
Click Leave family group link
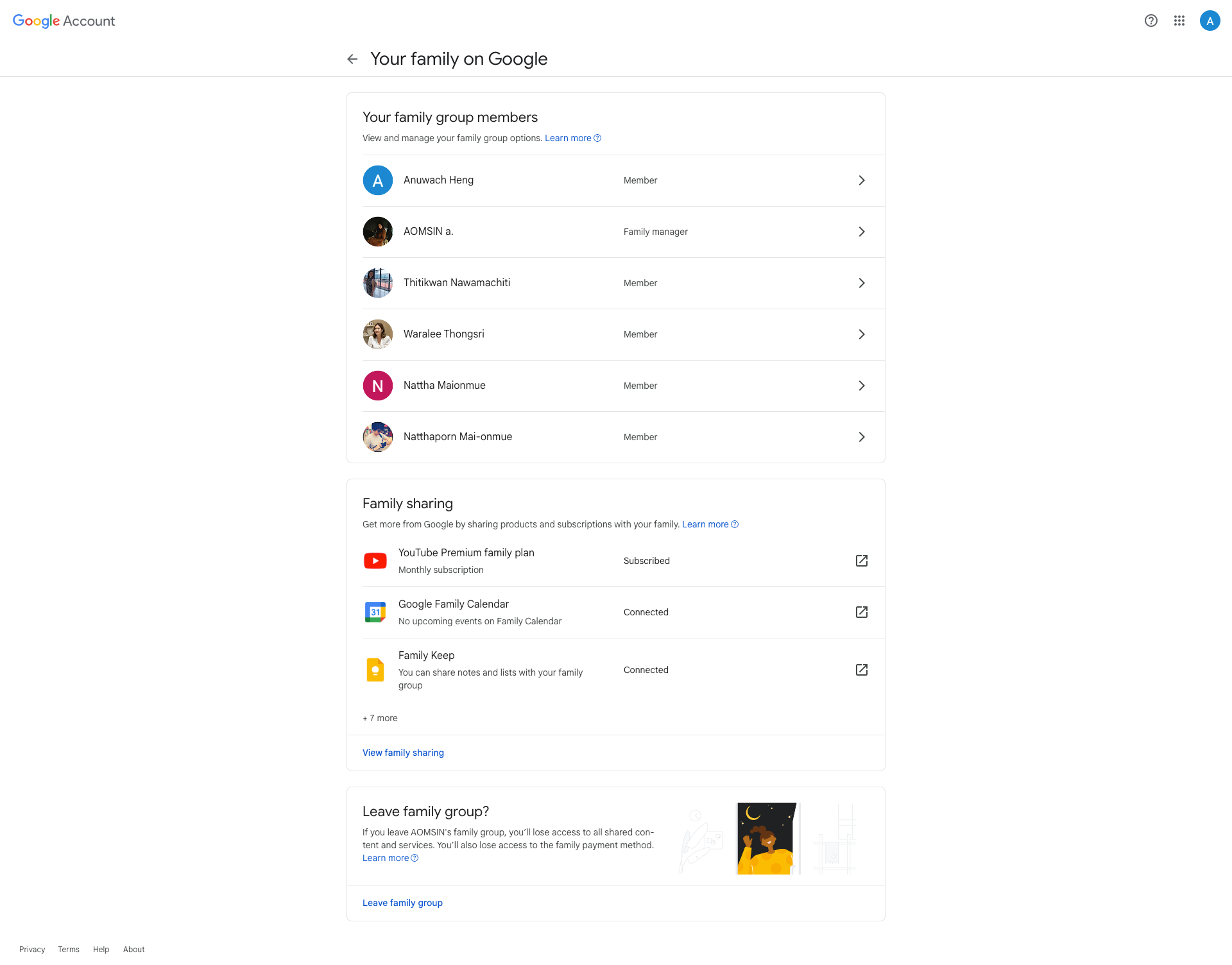click(402, 903)
